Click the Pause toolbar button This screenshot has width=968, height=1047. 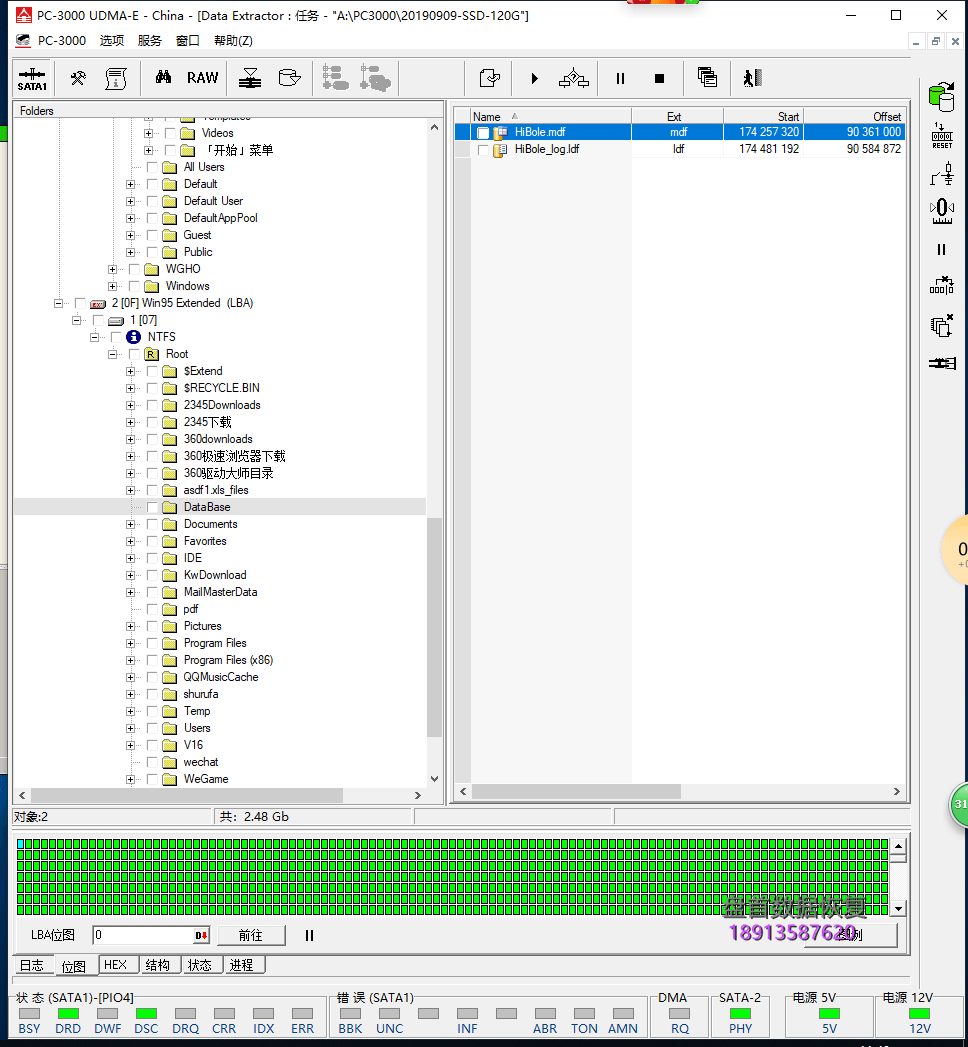[620, 79]
